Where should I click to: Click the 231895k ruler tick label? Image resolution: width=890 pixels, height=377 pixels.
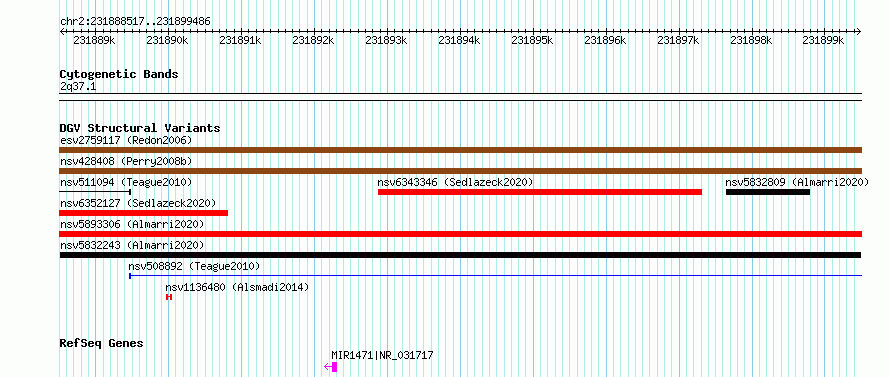(532, 40)
